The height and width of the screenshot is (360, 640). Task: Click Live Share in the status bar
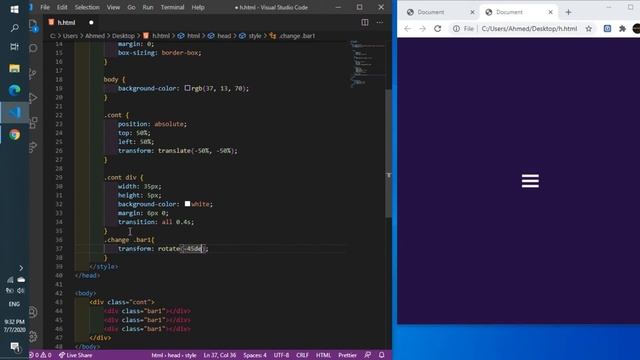(76, 355)
